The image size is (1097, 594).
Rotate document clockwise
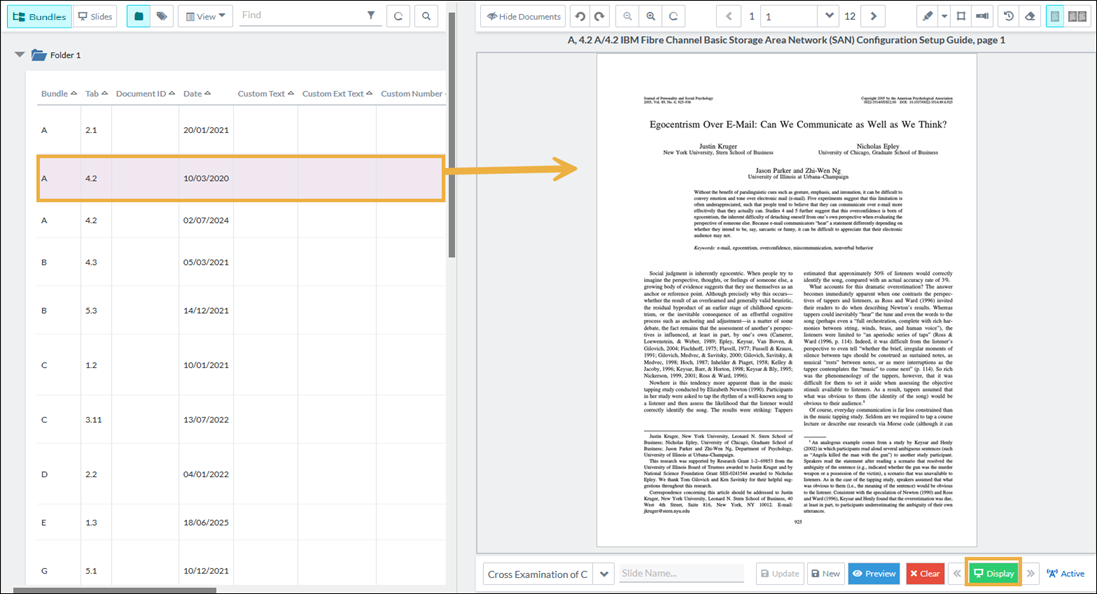point(600,16)
